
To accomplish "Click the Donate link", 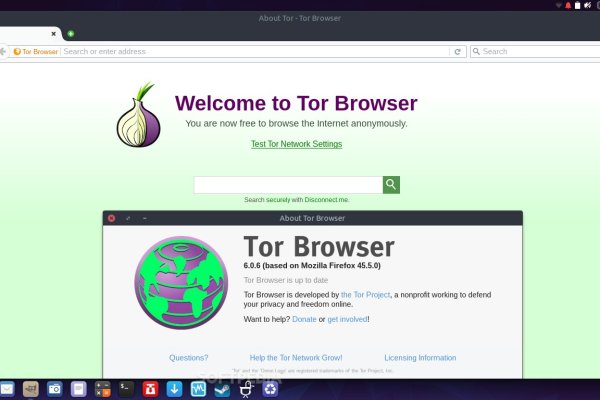I will coord(304,319).
